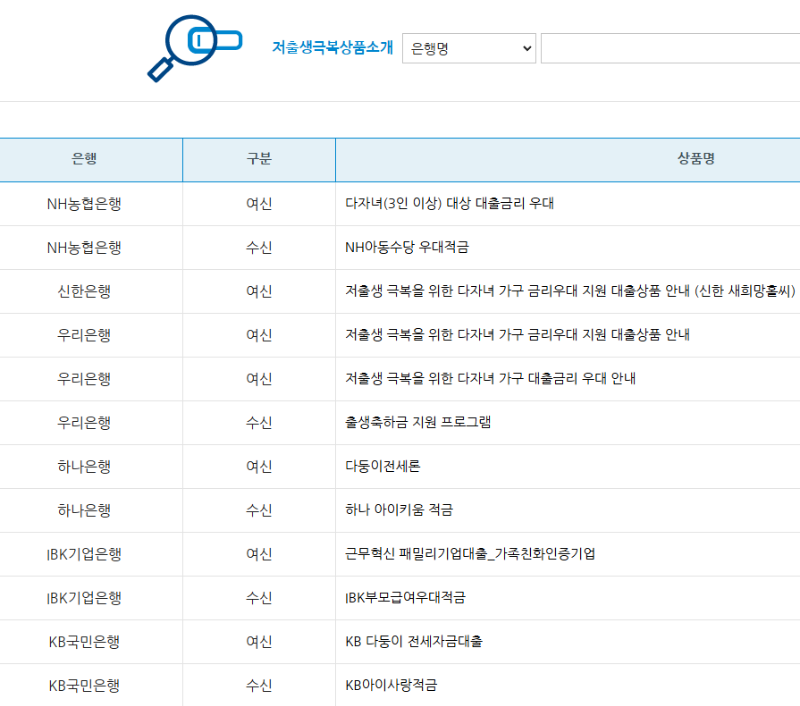Open KB 다둥이 전세자금대출
The height and width of the screenshot is (706, 800).
point(415,642)
